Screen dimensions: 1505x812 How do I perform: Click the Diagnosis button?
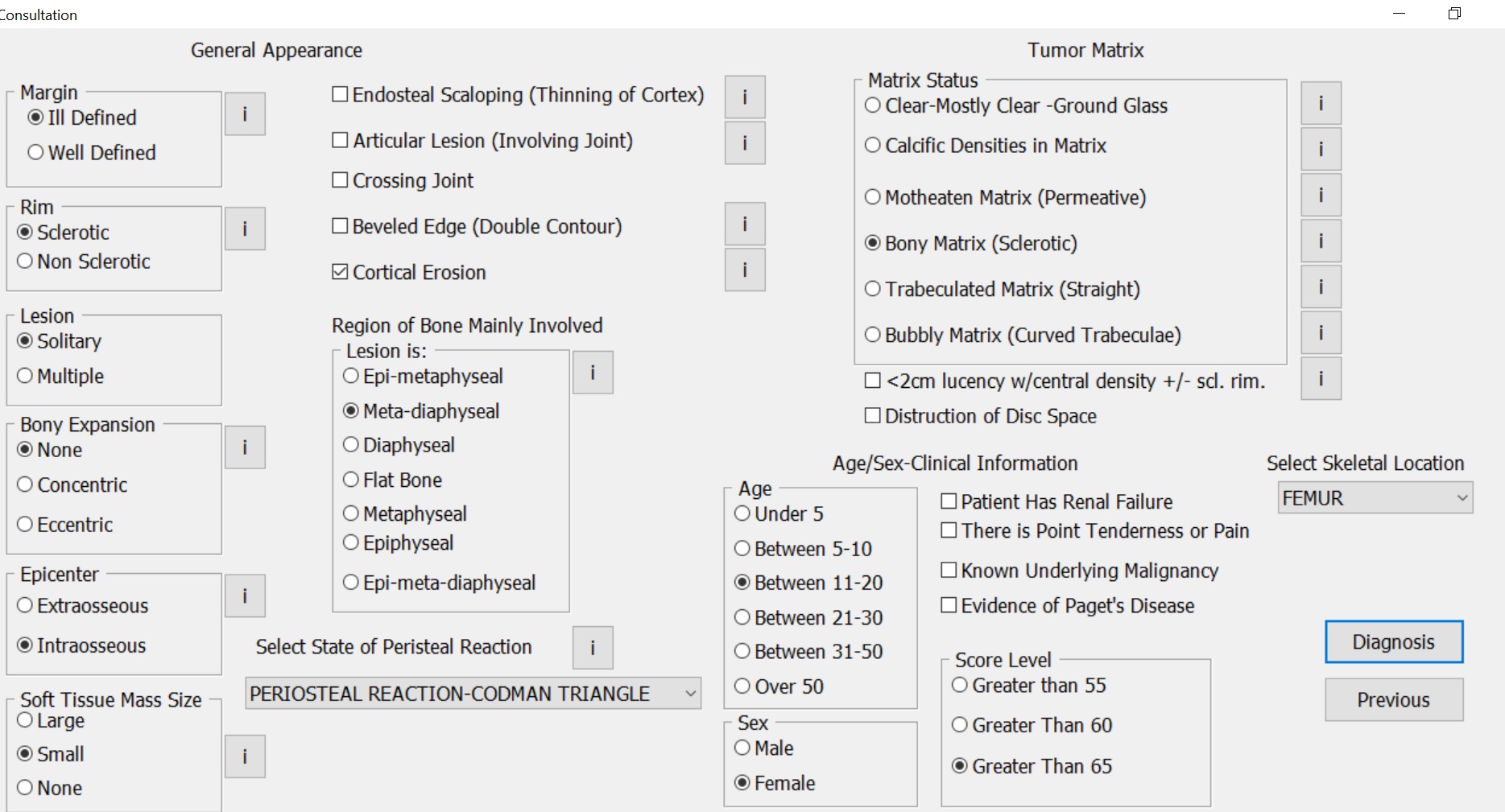[1394, 642]
